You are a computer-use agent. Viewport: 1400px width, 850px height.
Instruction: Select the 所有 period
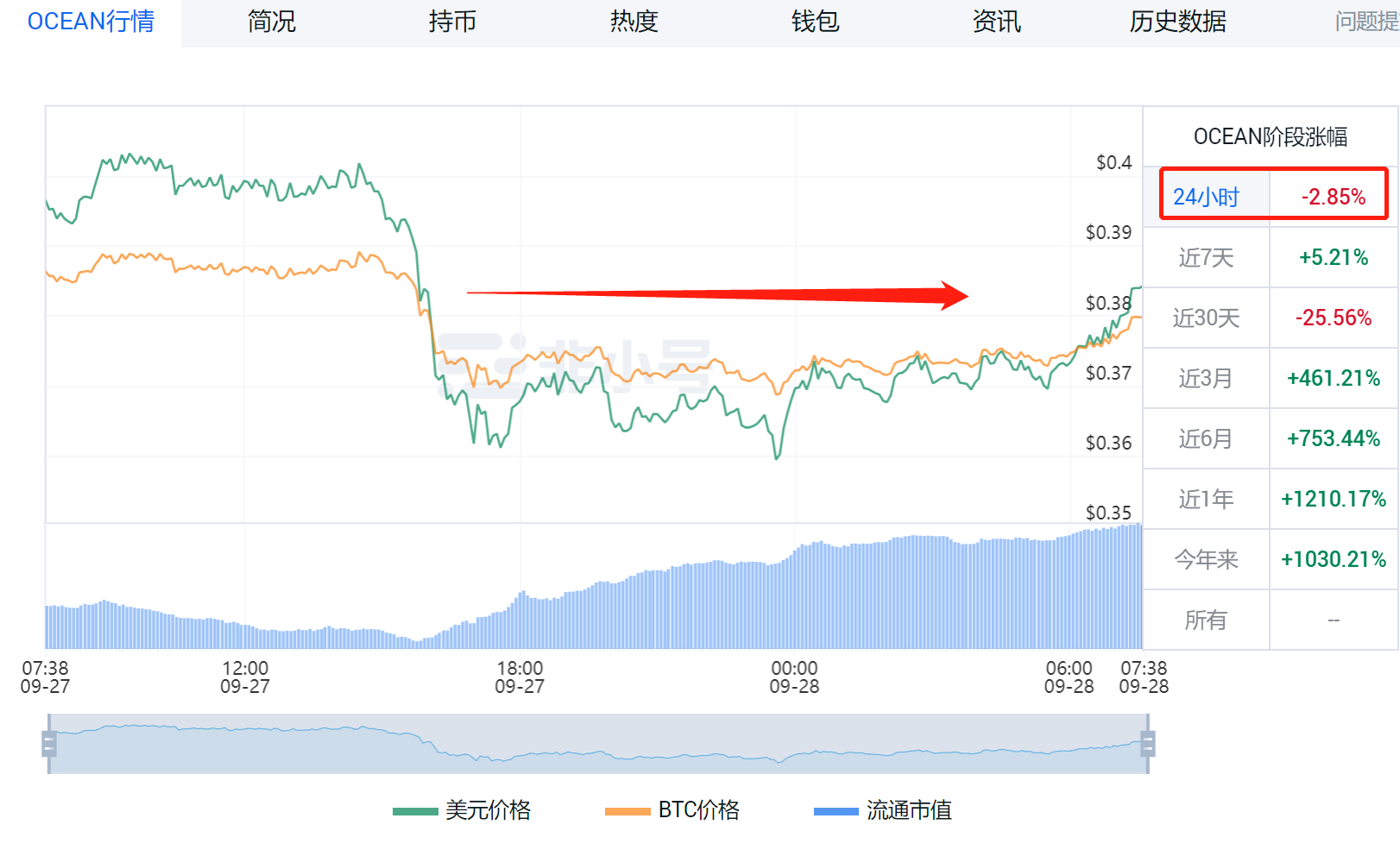(x=1206, y=620)
